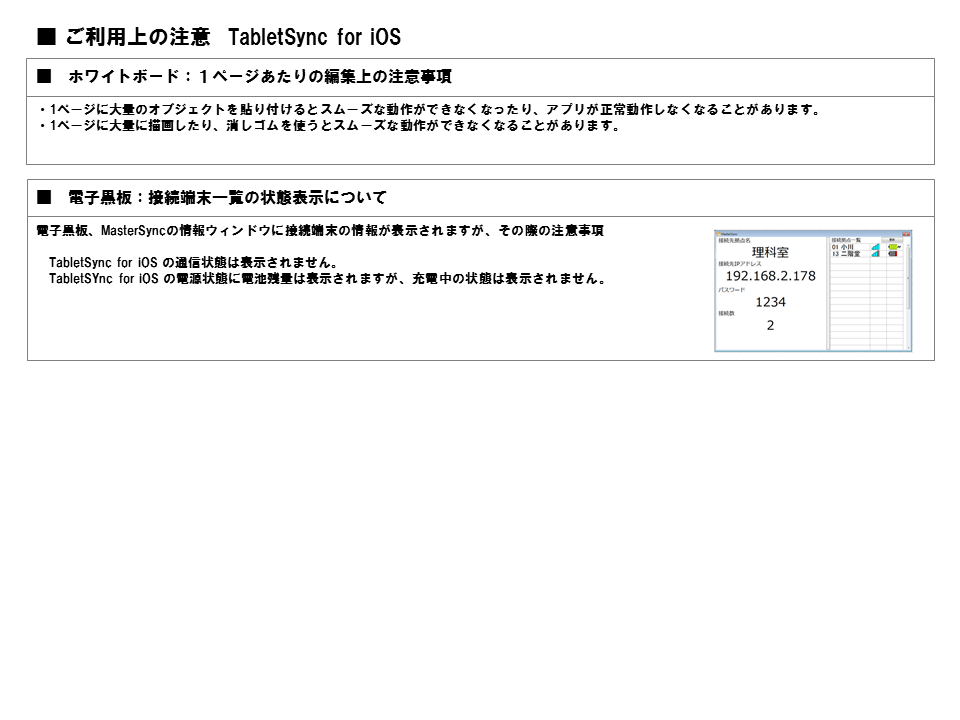
Task: Click the IP address 192.168.2.178
Action: pyautogui.click(x=770, y=276)
